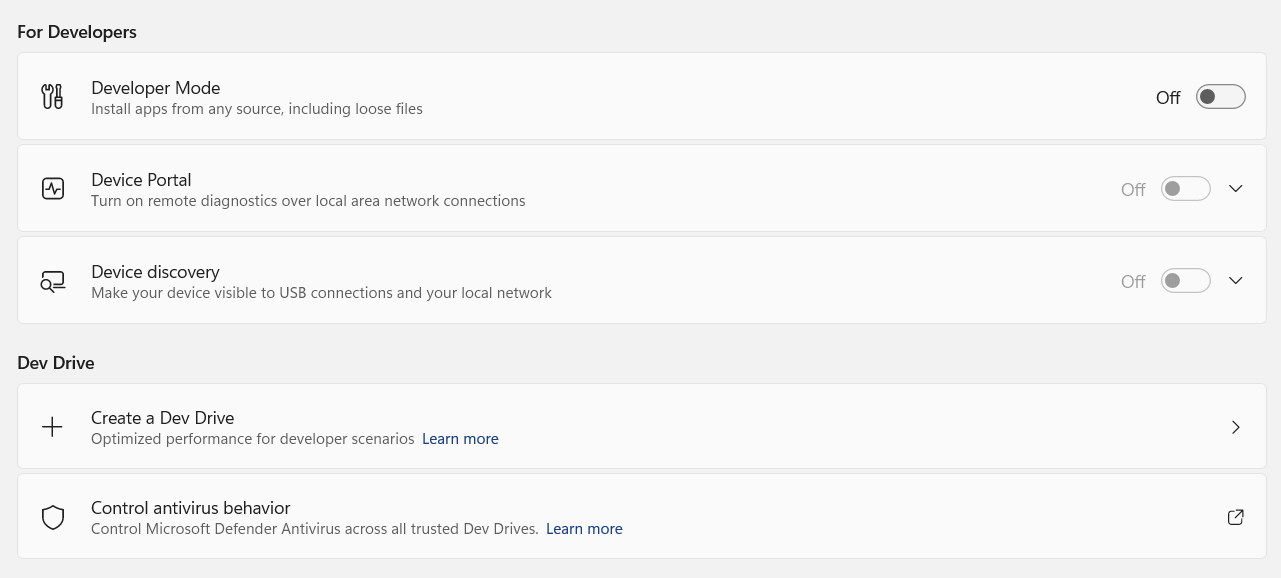Viewport: 1281px width, 578px height.
Task: Select the Developer Mode title text
Action: tap(155, 88)
